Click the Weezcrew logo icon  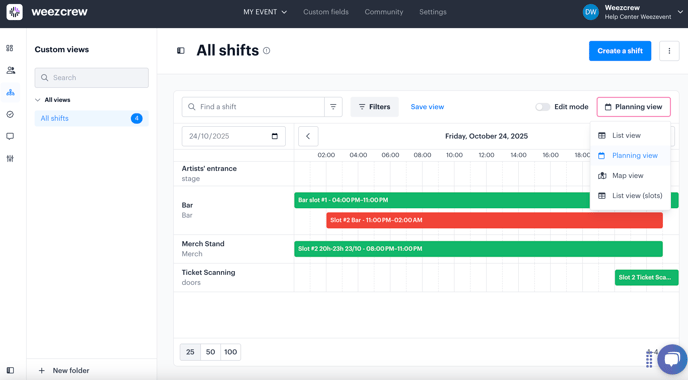(x=14, y=12)
